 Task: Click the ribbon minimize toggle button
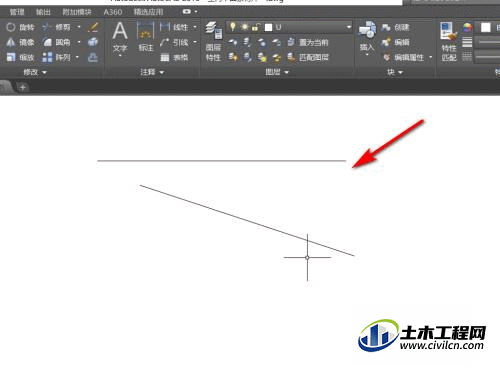click(x=187, y=12)
